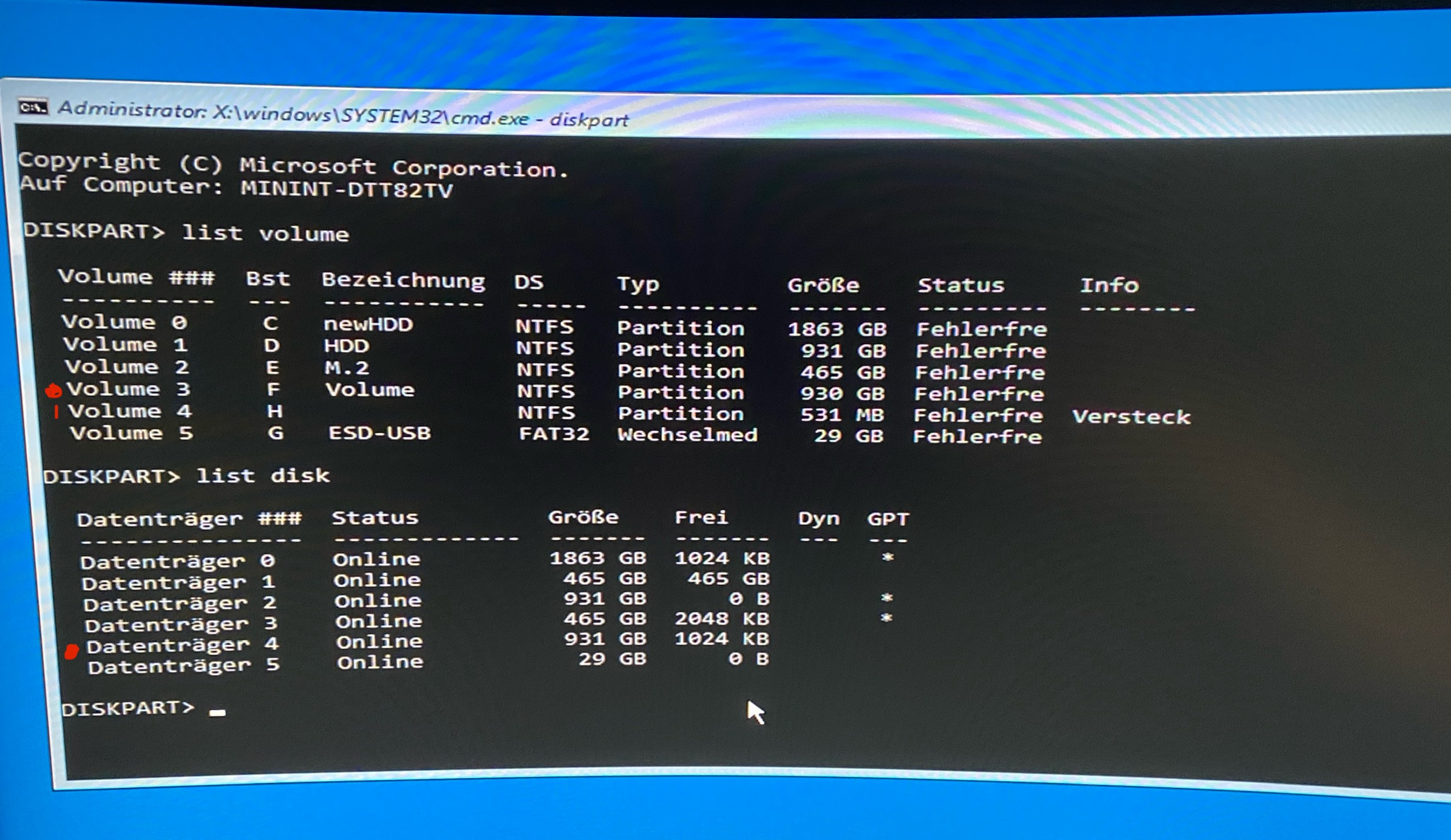Select the 'Datenträger 1' row label
Screen dimensions: 1451x840
[x=178, y=582]
